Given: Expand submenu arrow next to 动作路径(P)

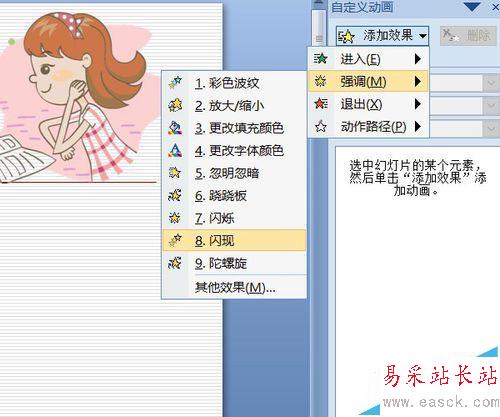Looking at the screenshot, I should pyautogui.click(x=418, y=126).
